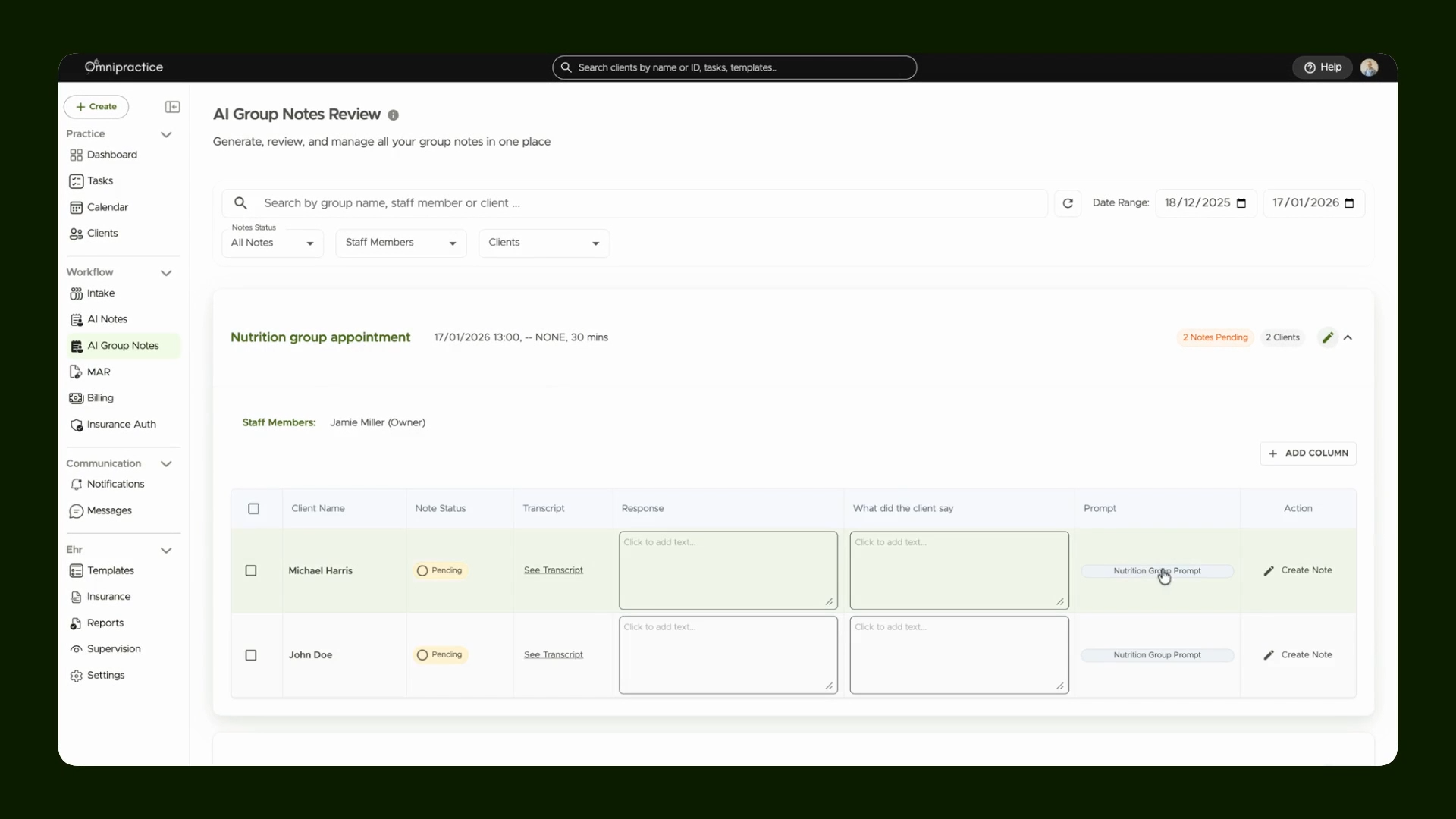1456x819 pixels.
Task: Open the Staff Members dropdown
Action: point(401,243)
